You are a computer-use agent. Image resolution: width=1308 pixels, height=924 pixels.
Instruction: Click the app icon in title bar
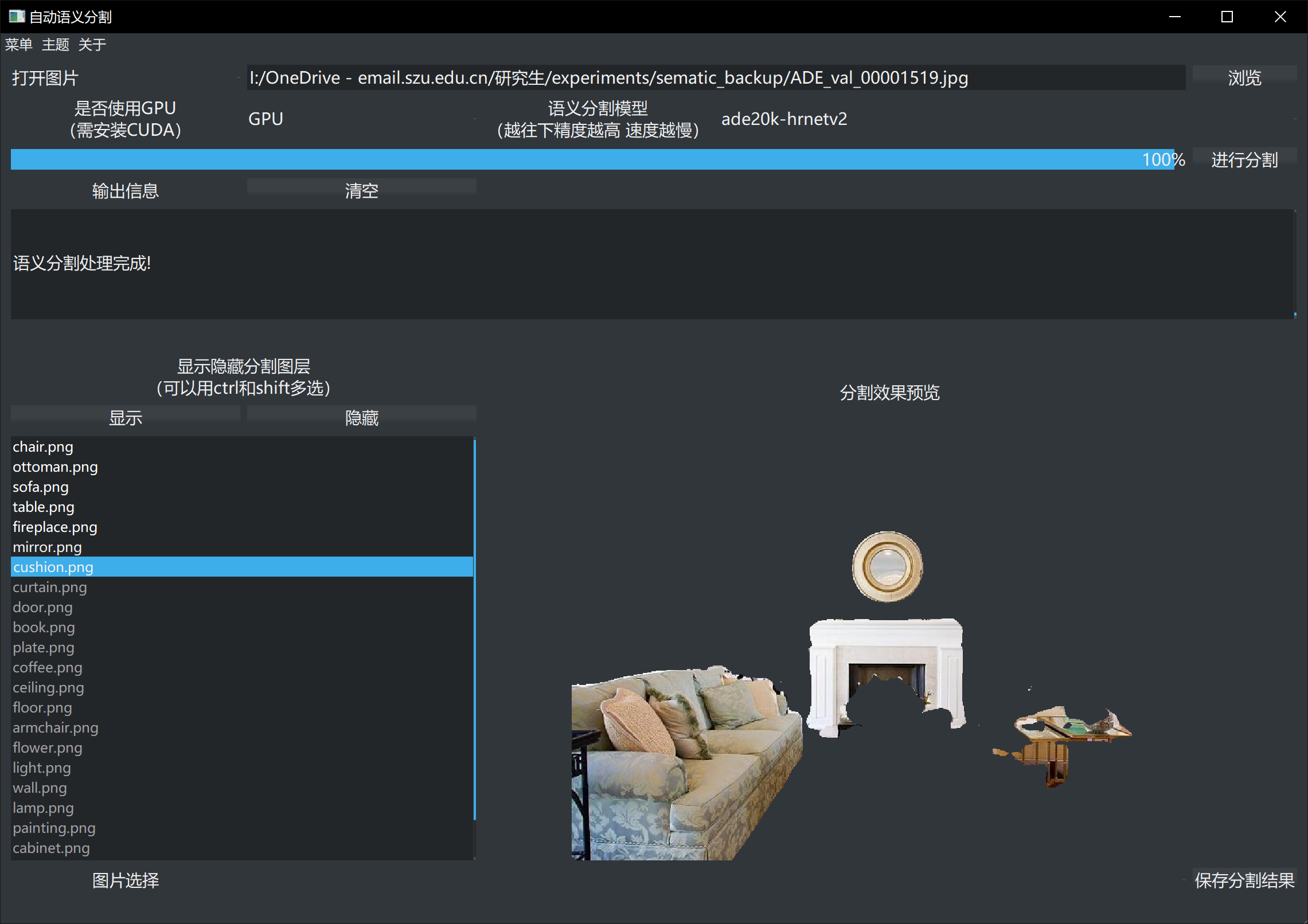[x=16, y=17]
